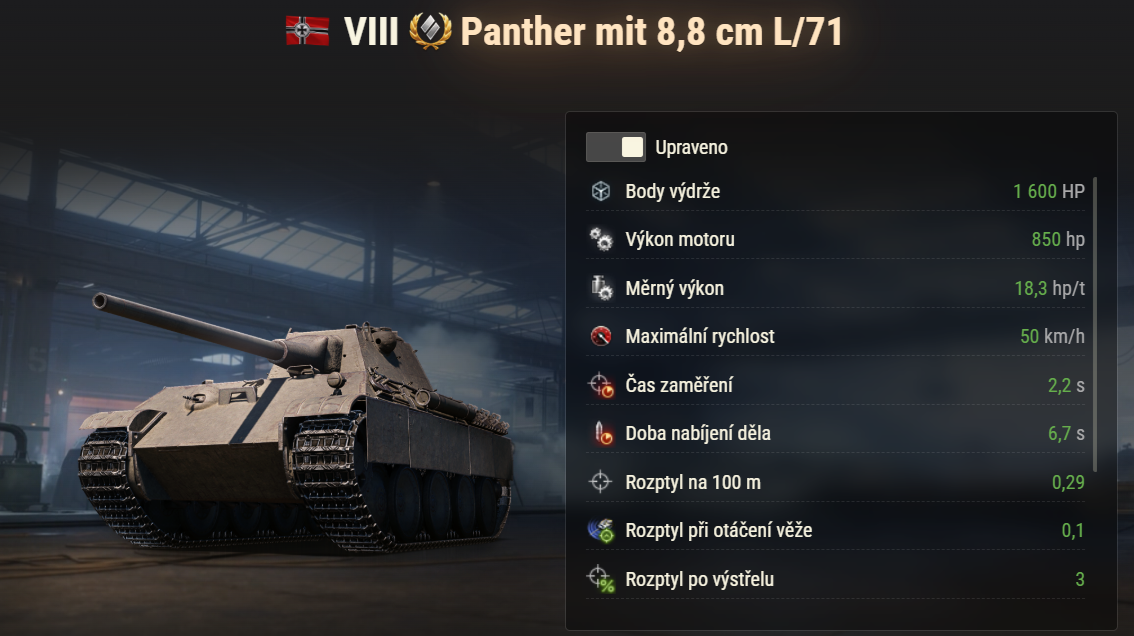
Task: Click the Výkon motoru gears icon
Action: [x=601, y=239]
